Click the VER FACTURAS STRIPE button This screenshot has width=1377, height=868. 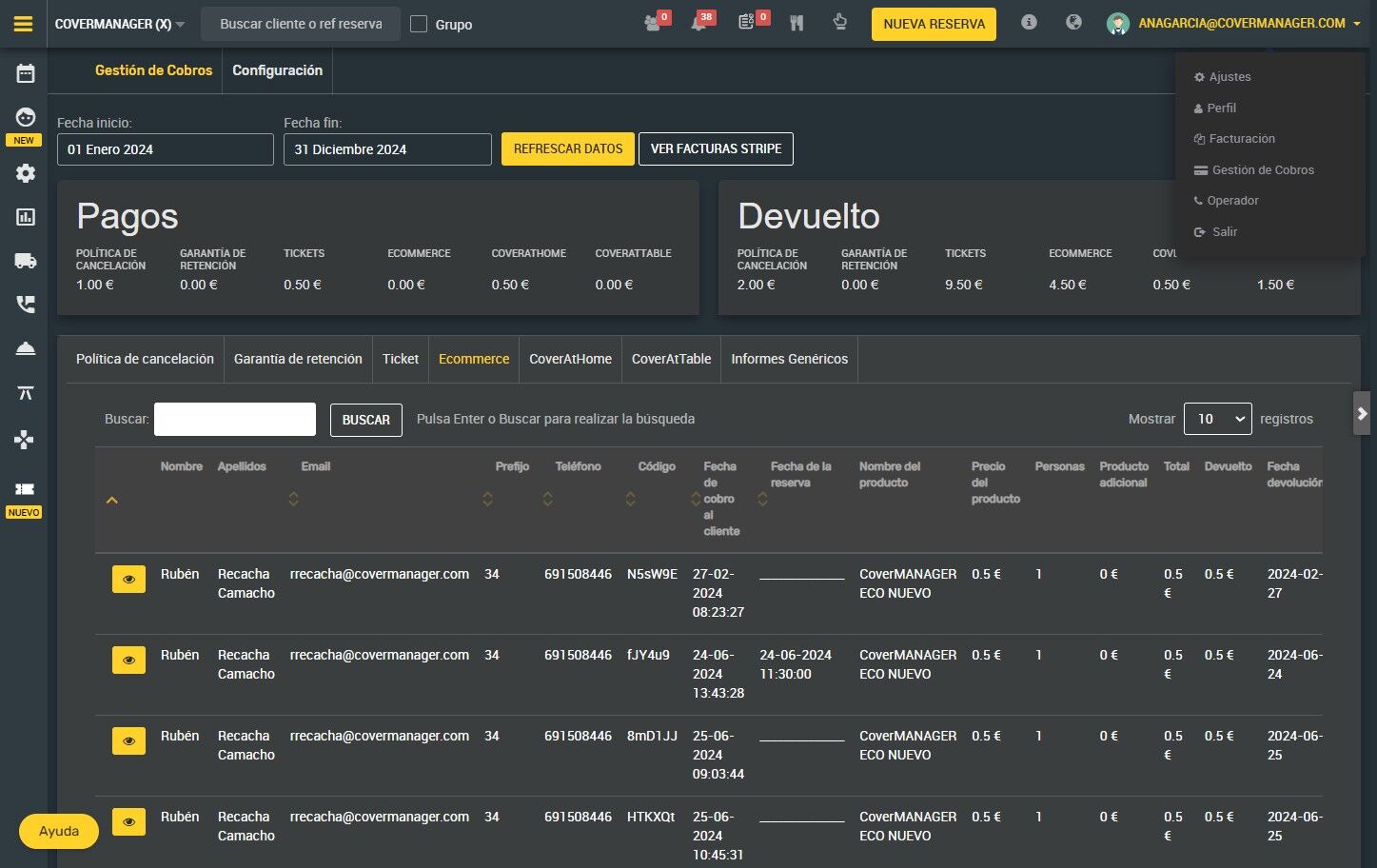click(716, 148)
